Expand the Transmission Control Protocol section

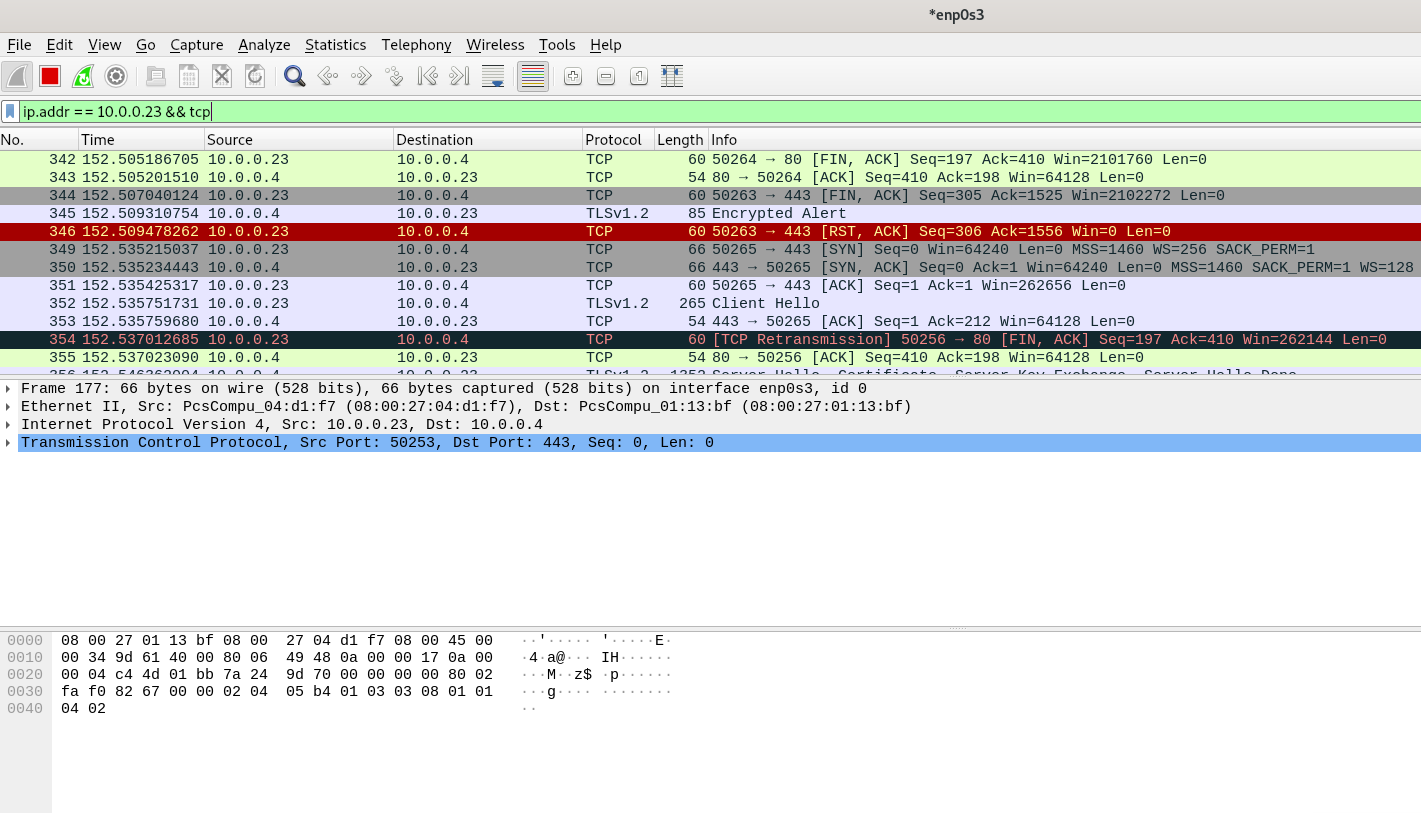pos(9,443)
